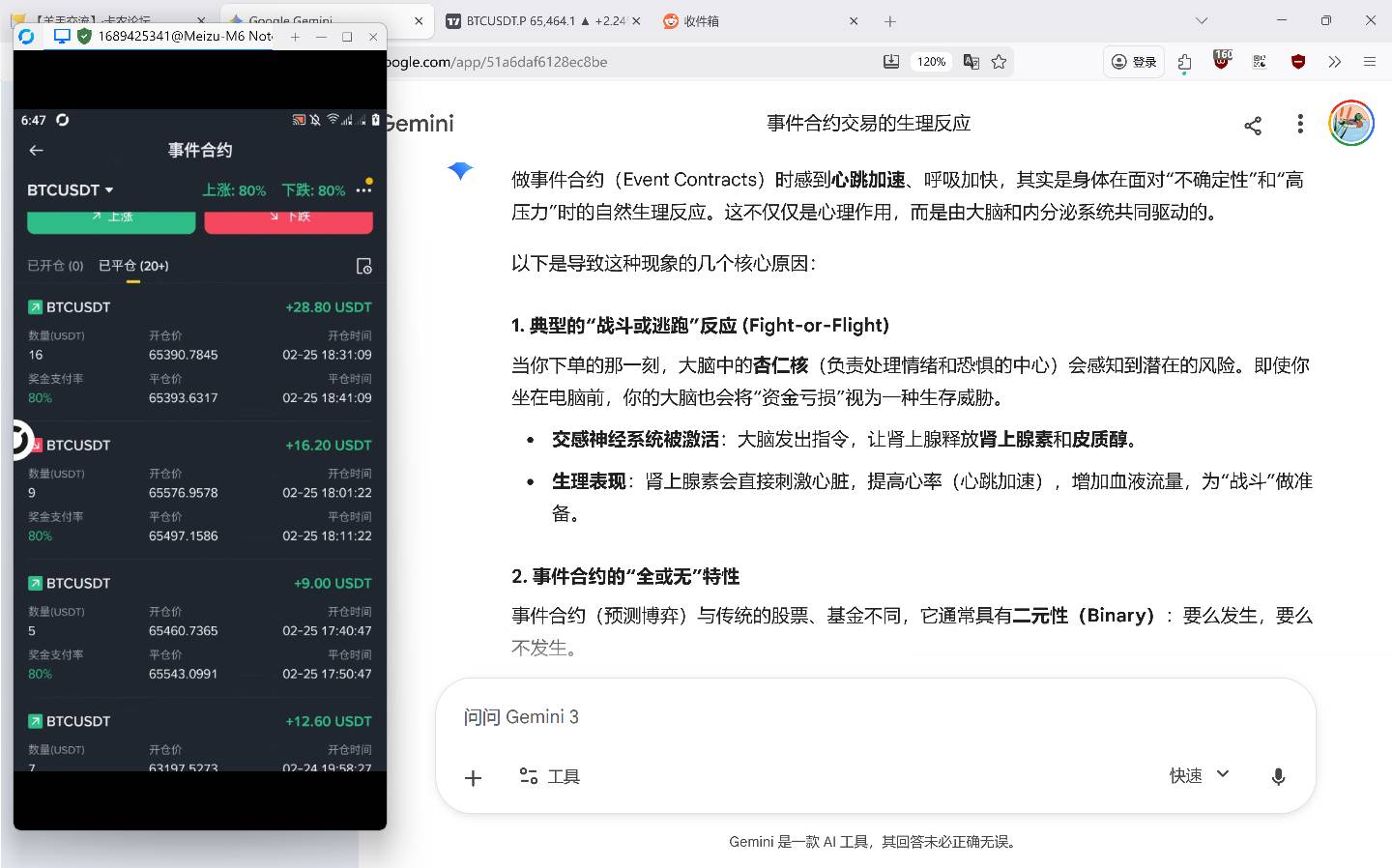Click the microphone voice input icon
The image size is (1392, 868).
[1278, 776]
